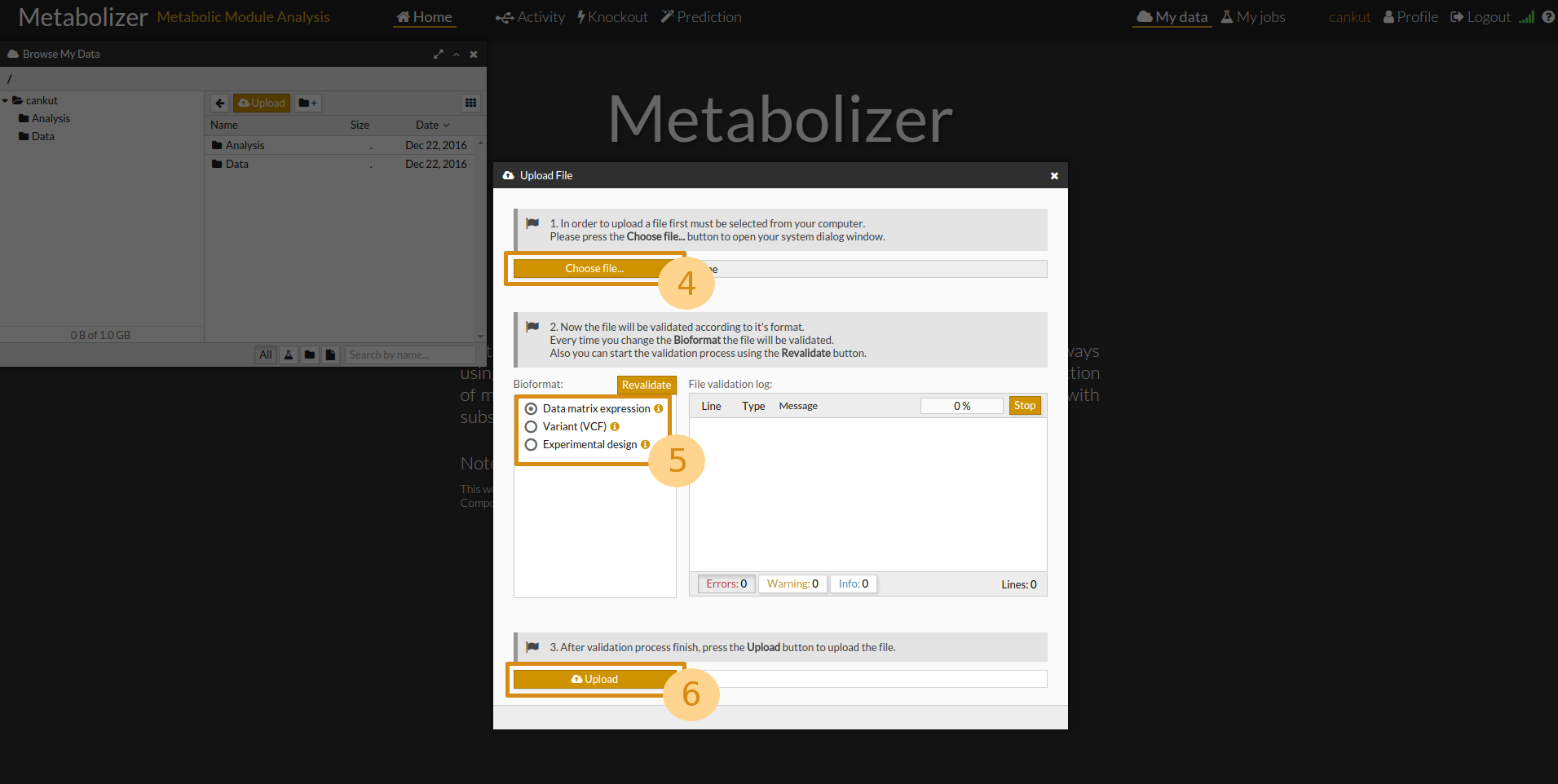This screenshot has height=784, width=1558.
Task: Click the back arrow in data browser
Action: click(x=220, y=104)
